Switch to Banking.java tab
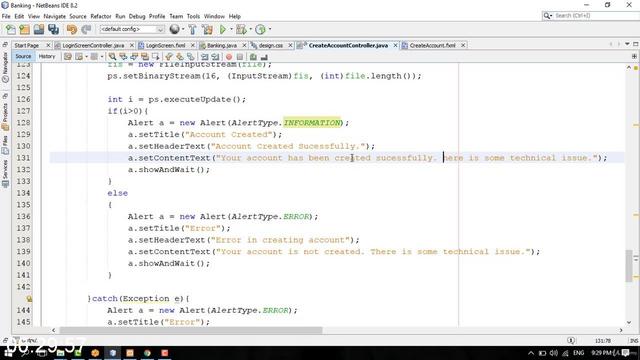The height and width of the screenshot is (360, 640). [x=222, y=45]
